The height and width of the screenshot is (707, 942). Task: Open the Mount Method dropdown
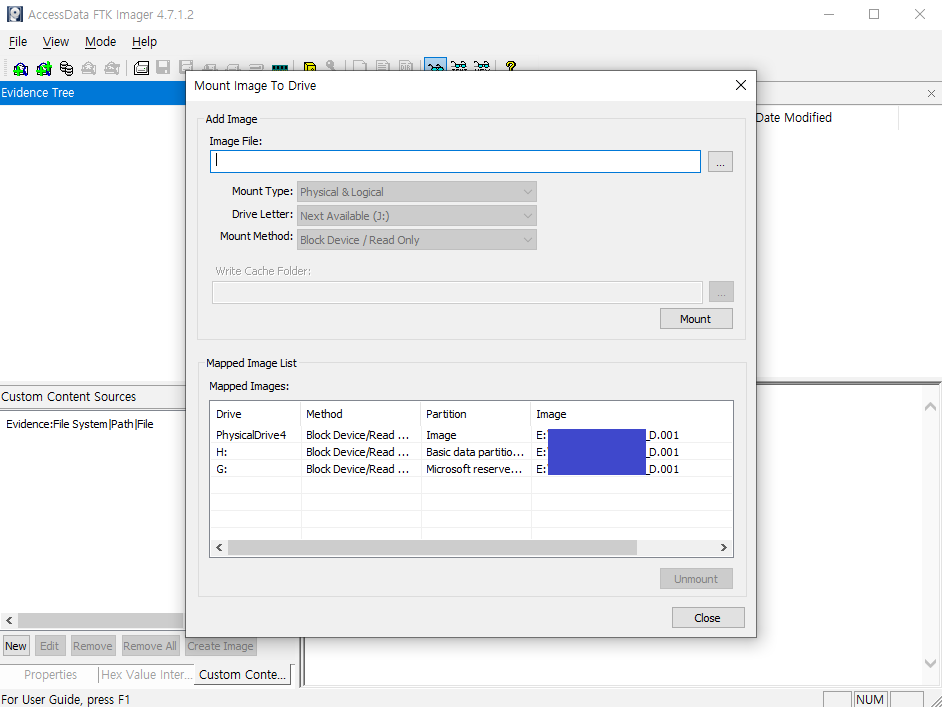(x=416, y=240)
